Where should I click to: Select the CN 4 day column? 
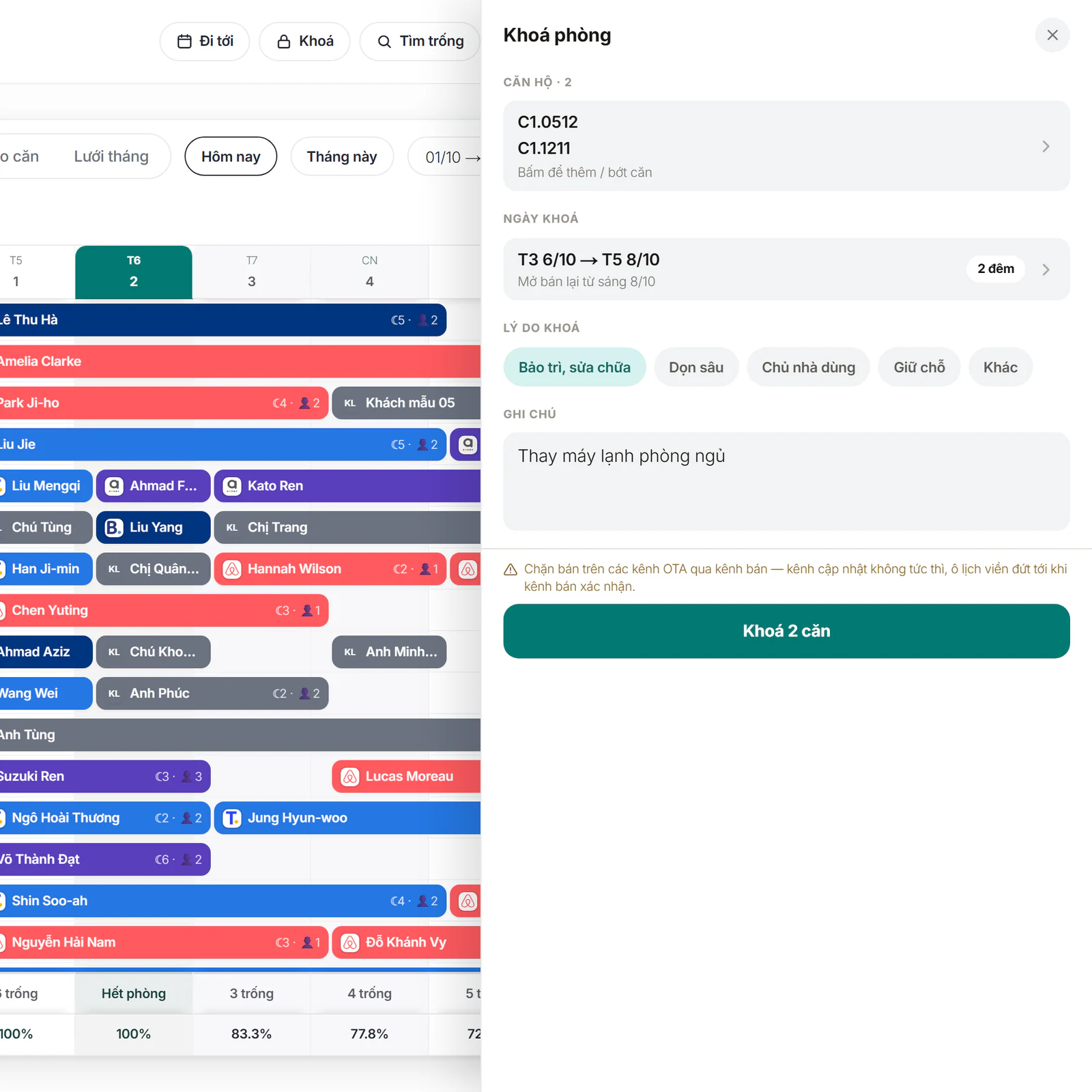click(x=369, y=272)
